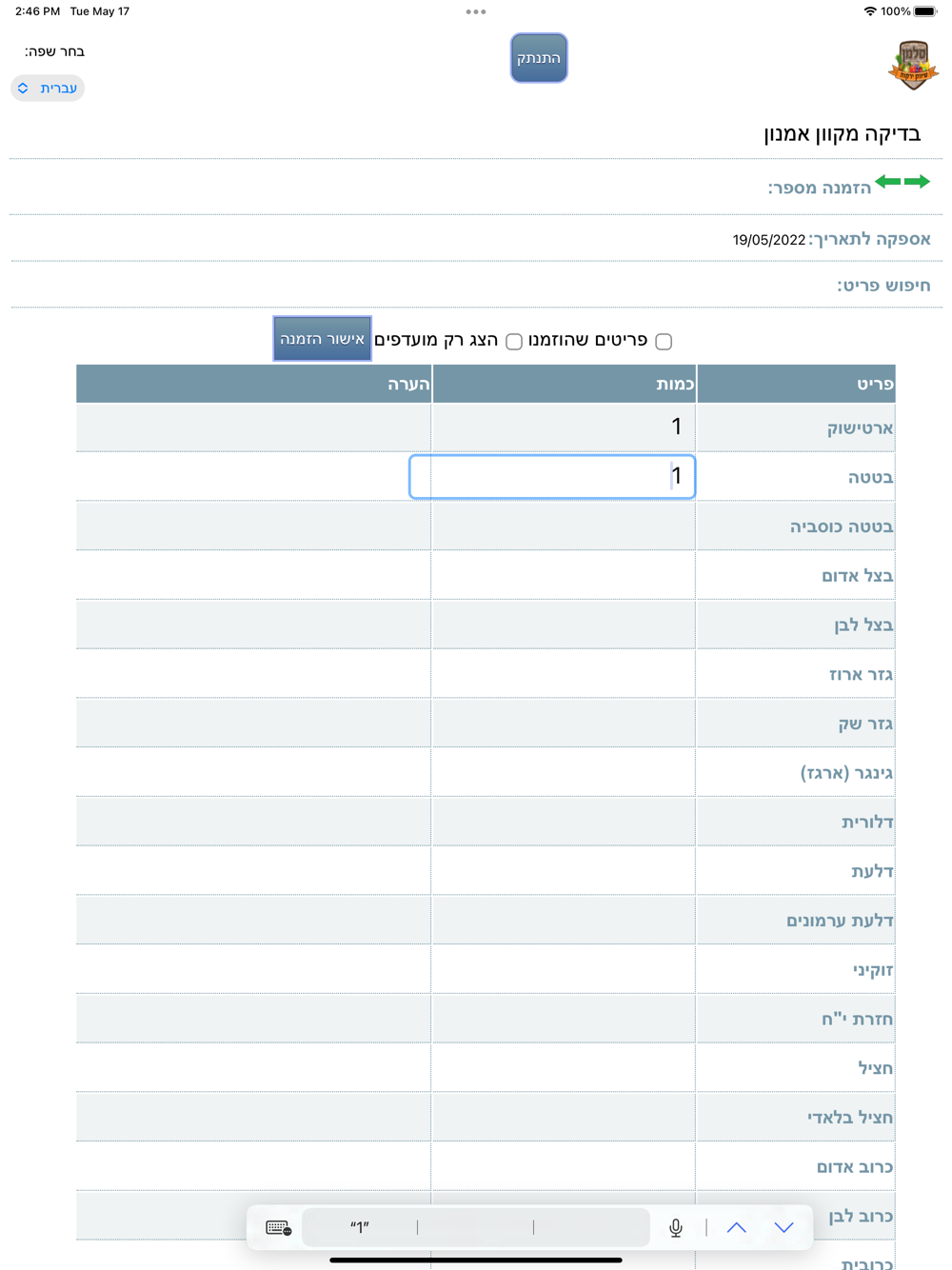Click the delivery date '19/05/2022'
Image resolution: width=952 pixels, height=1270 pixels.
[x=769, y=240]
